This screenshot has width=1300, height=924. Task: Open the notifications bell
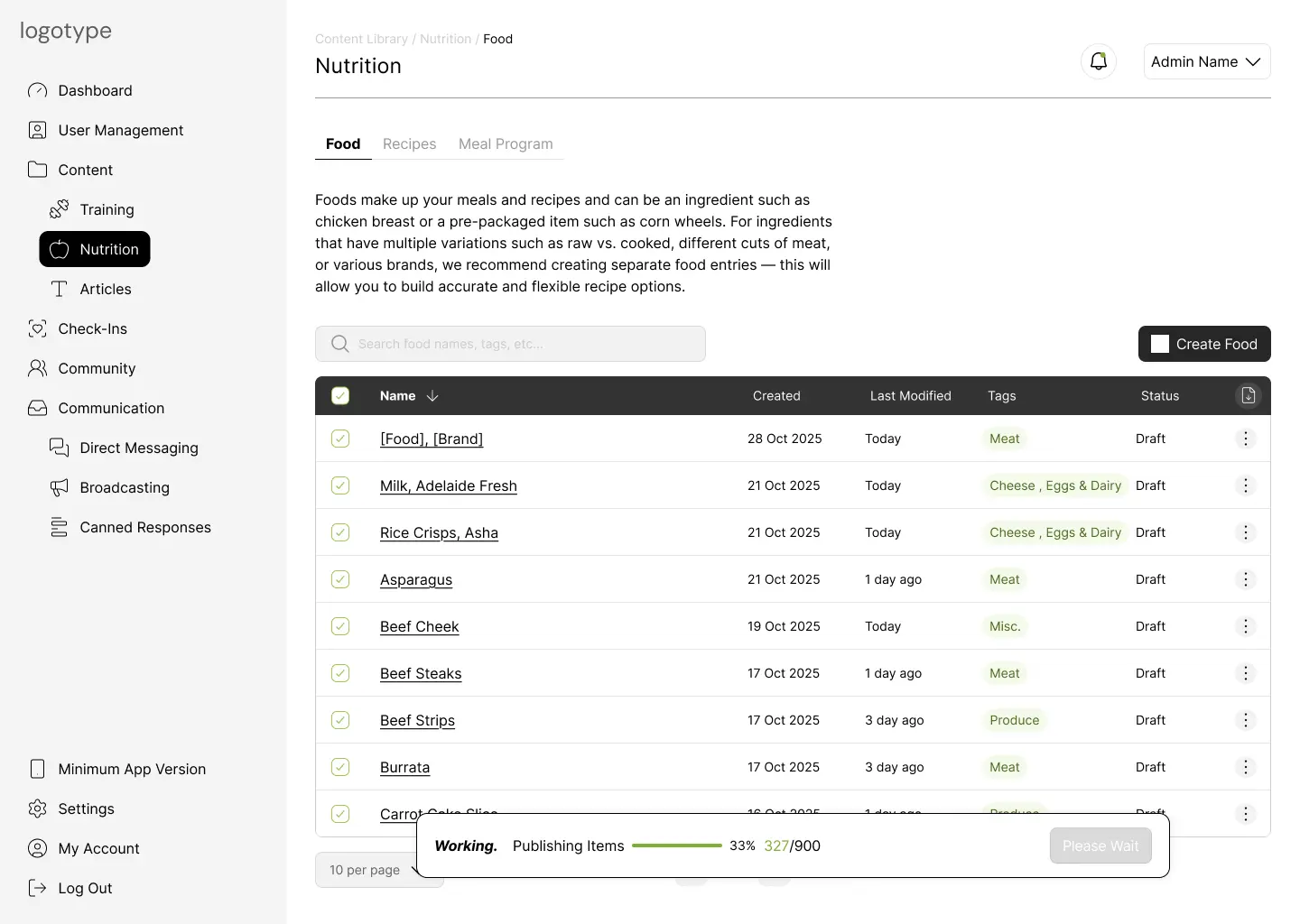click(x=1099, y=61)
